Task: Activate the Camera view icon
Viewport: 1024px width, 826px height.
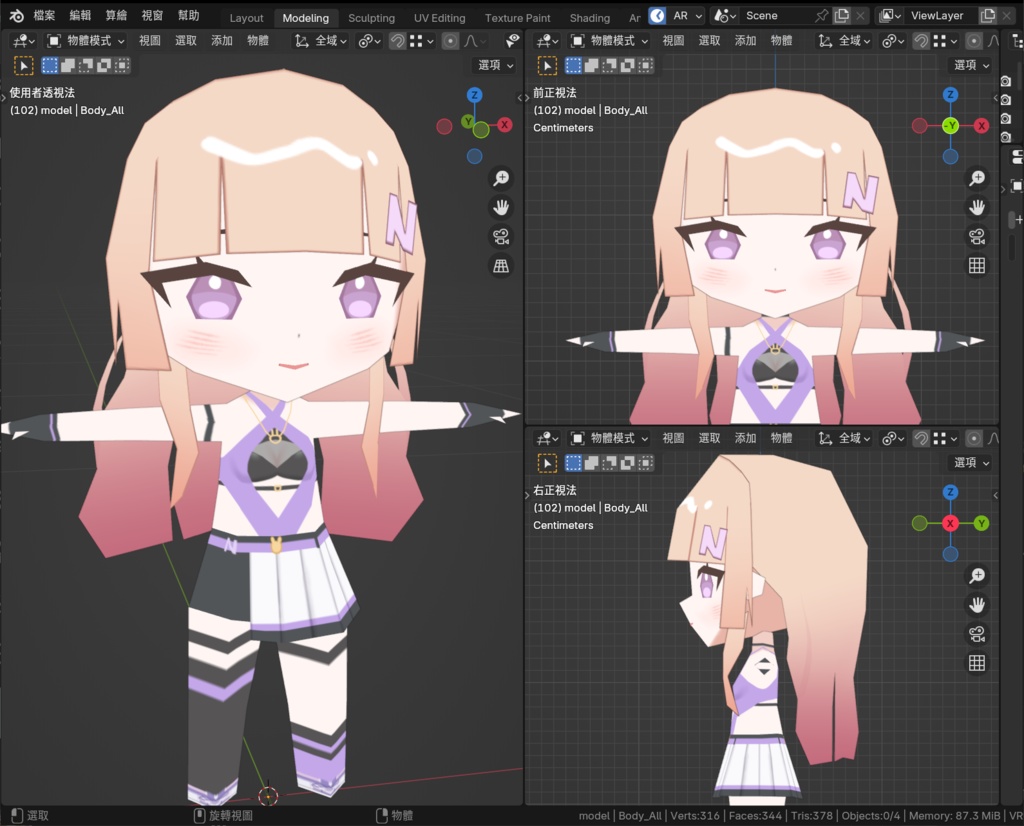Action: point(501,236)
